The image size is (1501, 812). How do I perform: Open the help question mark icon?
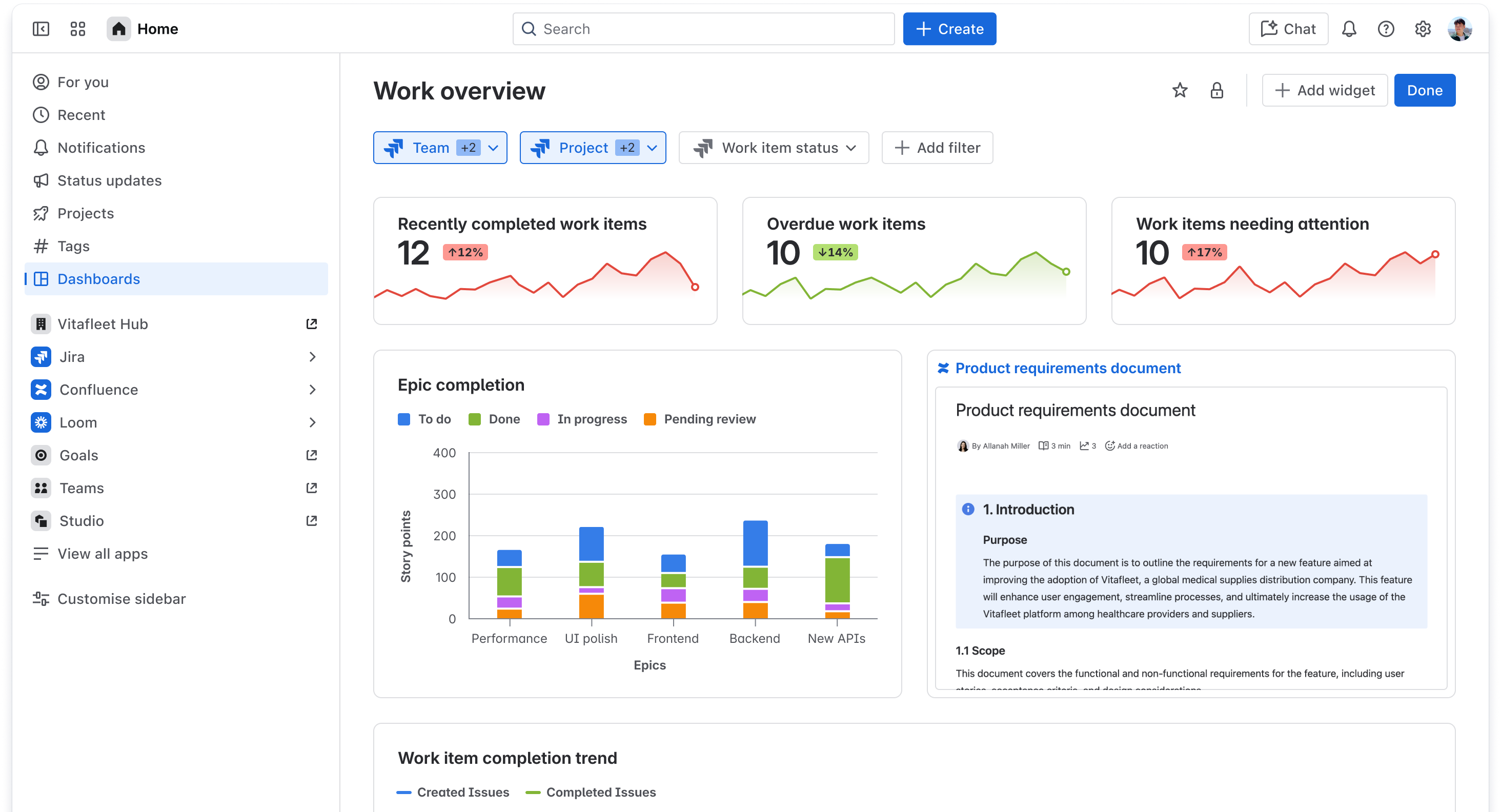tap(1386, 29)
